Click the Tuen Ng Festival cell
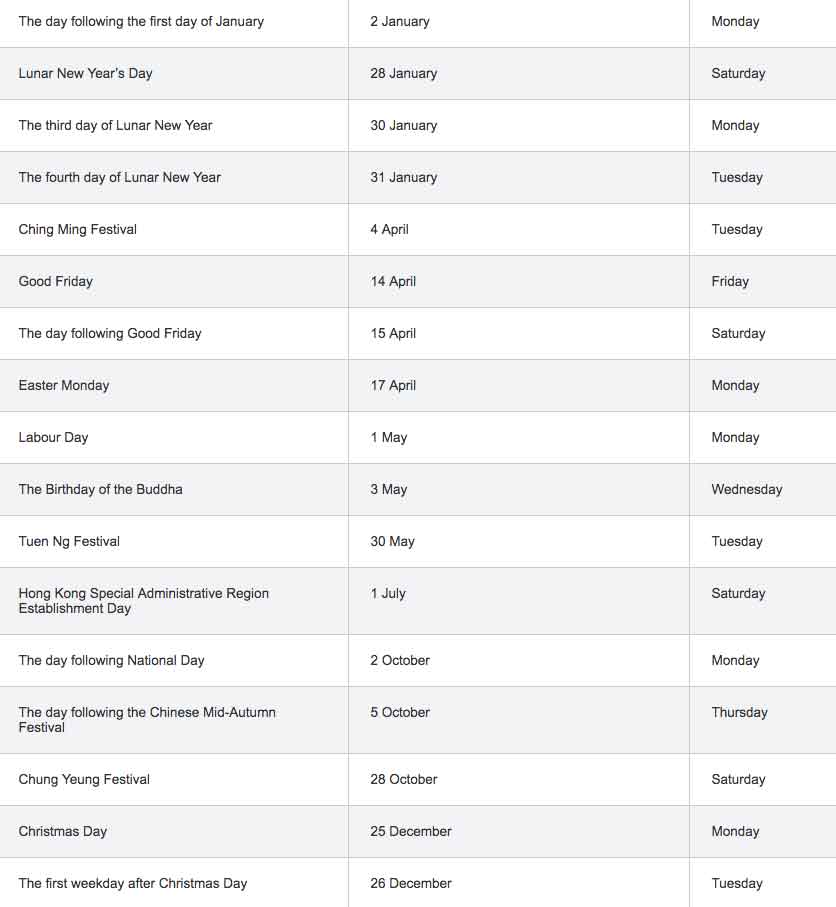 [69, 541]
